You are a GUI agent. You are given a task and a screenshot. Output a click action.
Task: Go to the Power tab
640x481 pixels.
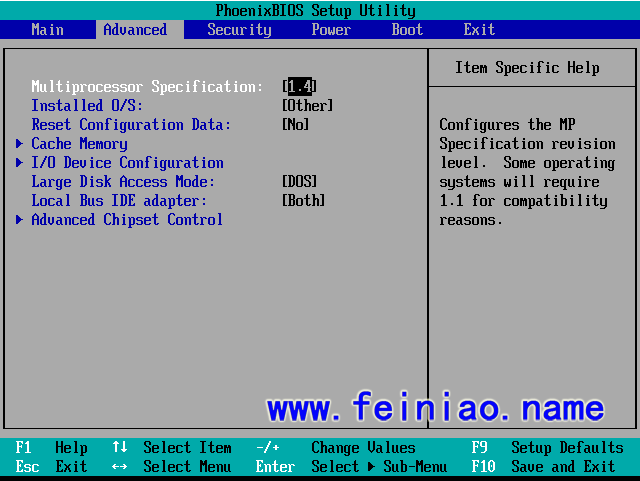tap(331, 30)
